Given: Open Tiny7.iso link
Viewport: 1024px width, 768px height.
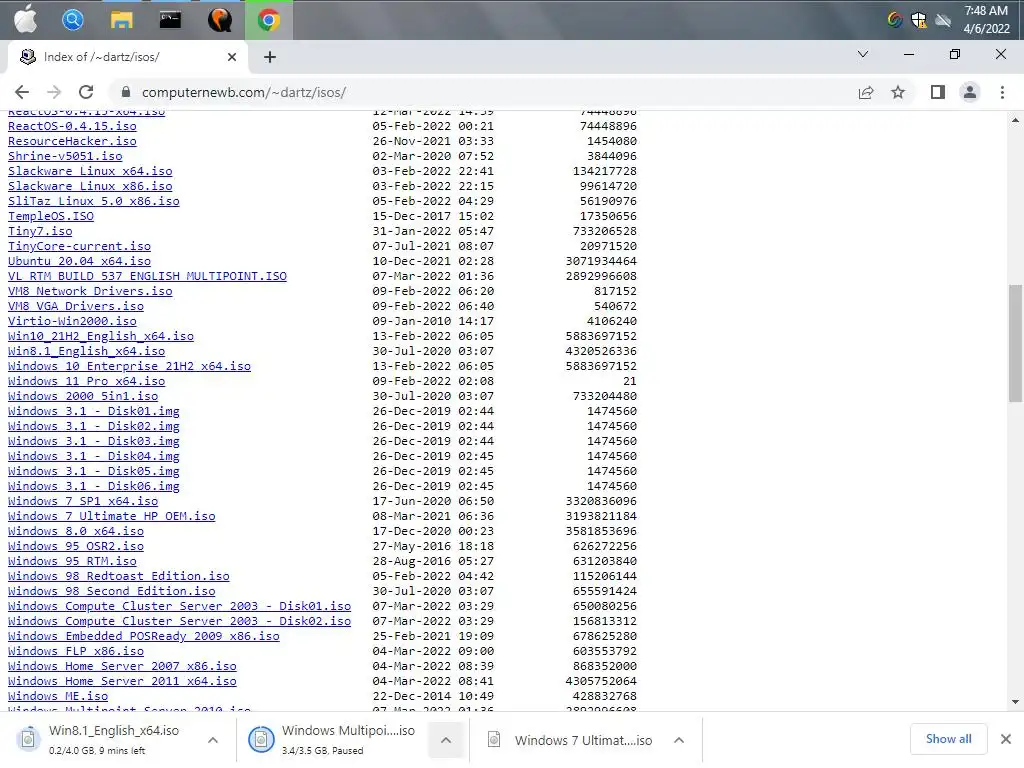Looking at the screenshot, I should click(x=40, y=231).
